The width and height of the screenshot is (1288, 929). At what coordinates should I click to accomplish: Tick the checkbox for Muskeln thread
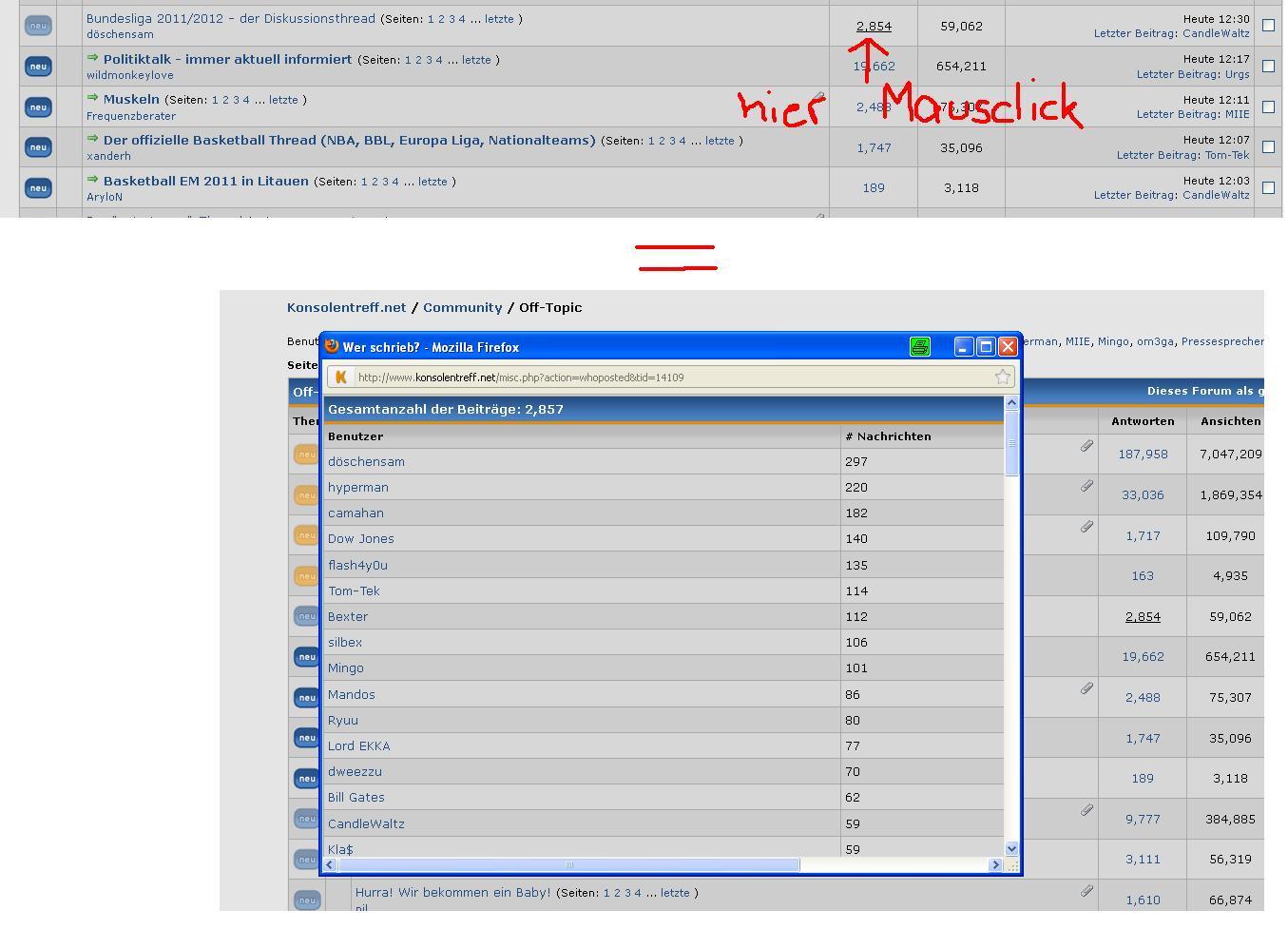point(1268,106)
